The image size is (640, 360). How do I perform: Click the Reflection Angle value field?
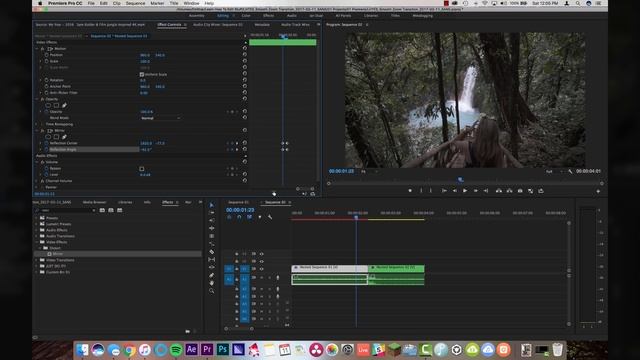pyautogui.click(x=146, y=150)
